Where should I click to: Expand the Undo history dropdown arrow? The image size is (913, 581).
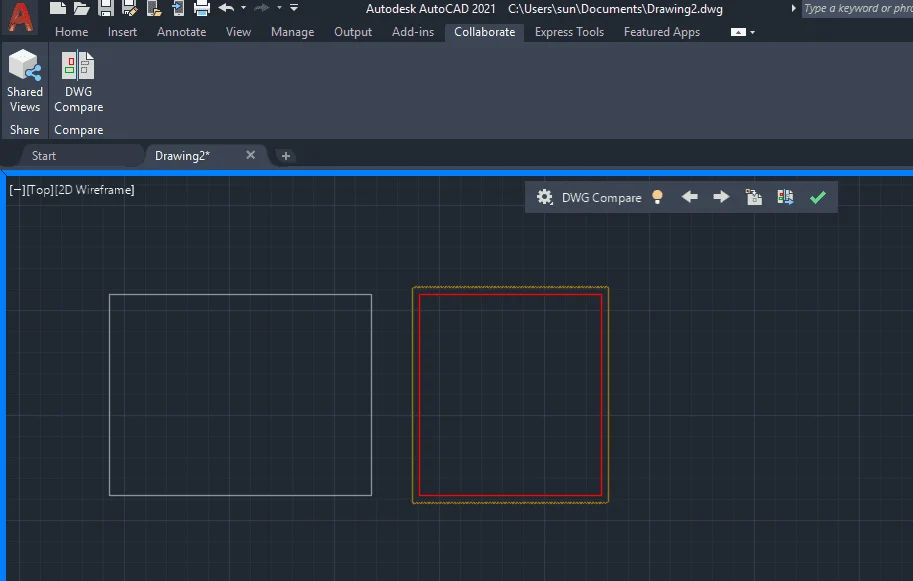[243, 8]
